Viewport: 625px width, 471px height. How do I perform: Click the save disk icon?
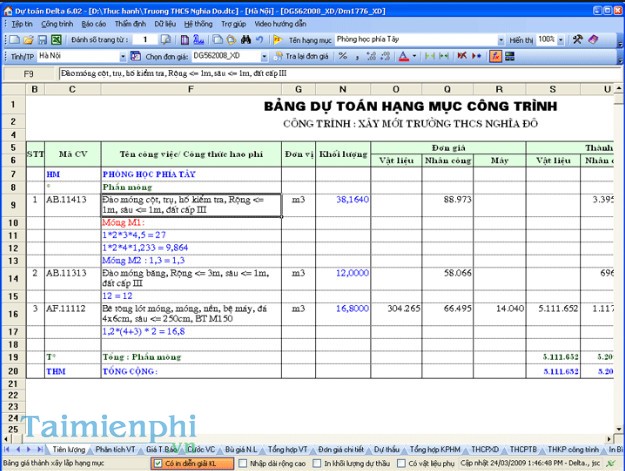(42, 39)
